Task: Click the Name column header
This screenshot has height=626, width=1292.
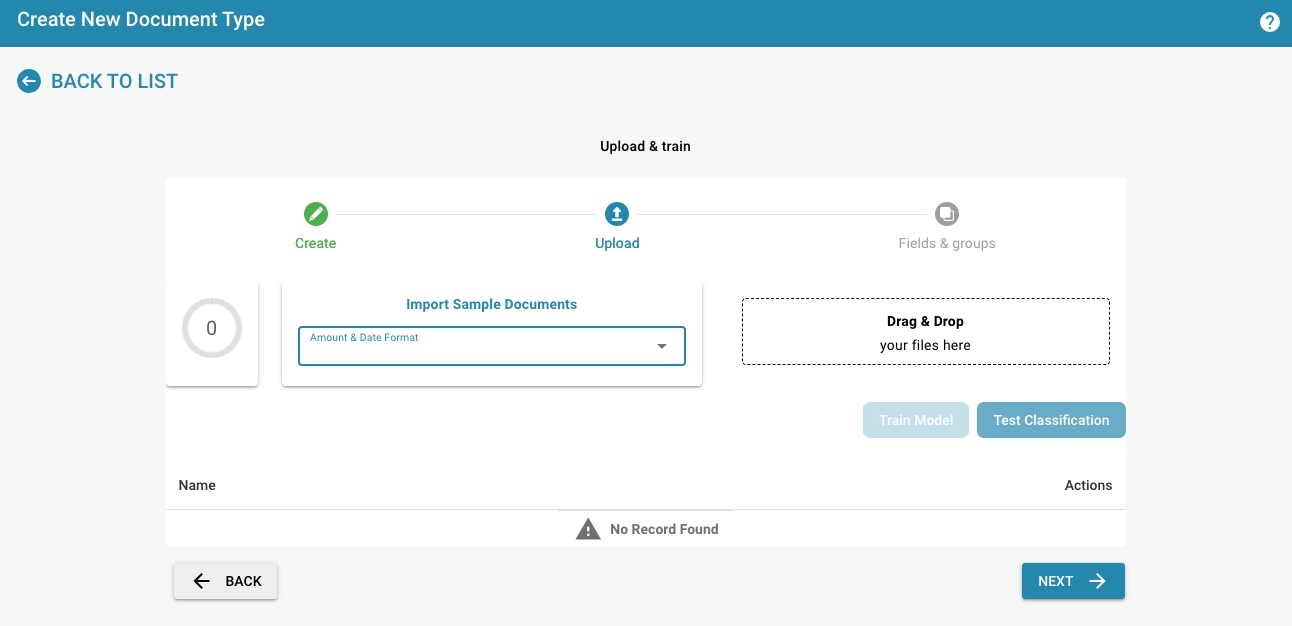Action: tap(197, 485)
